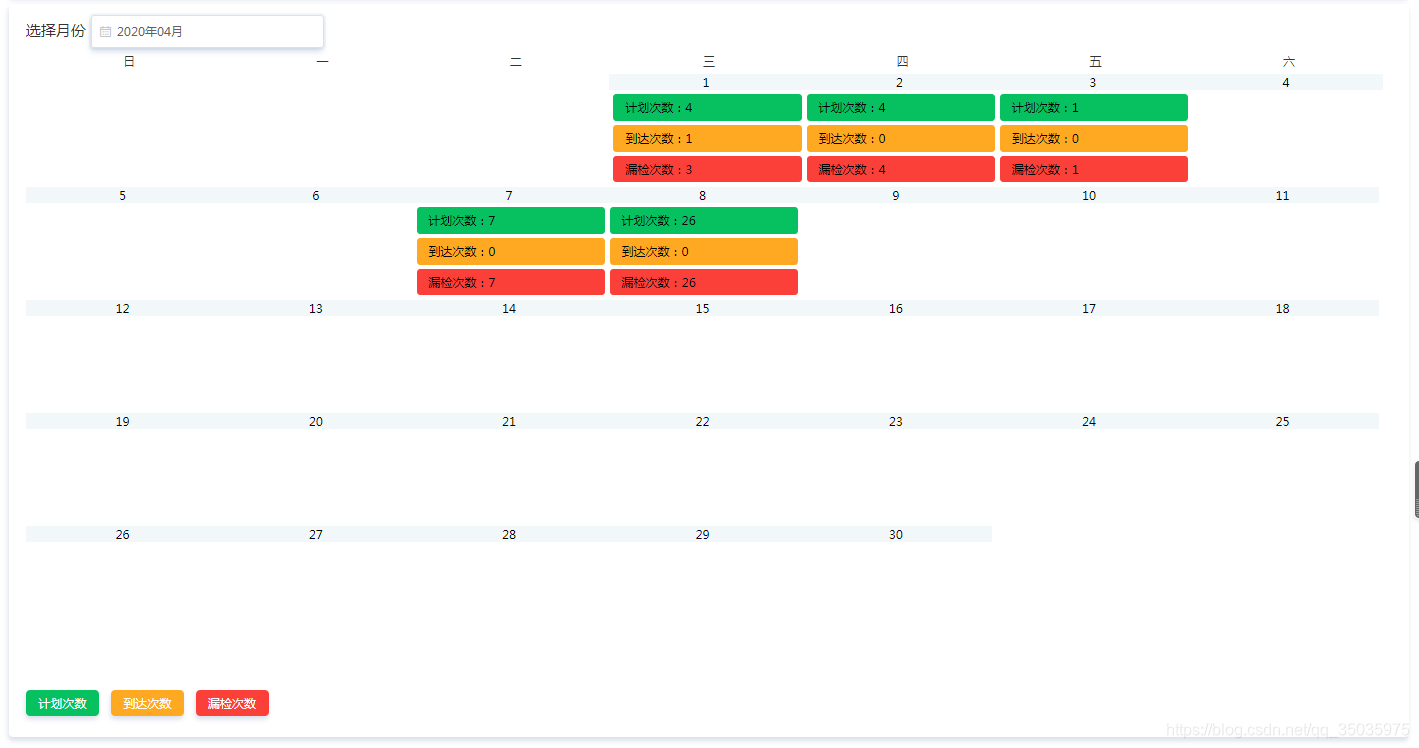Click the red 漏检次数 legend button
Image resolution: width=1419 pixels, height=748 pixels.
232,703
